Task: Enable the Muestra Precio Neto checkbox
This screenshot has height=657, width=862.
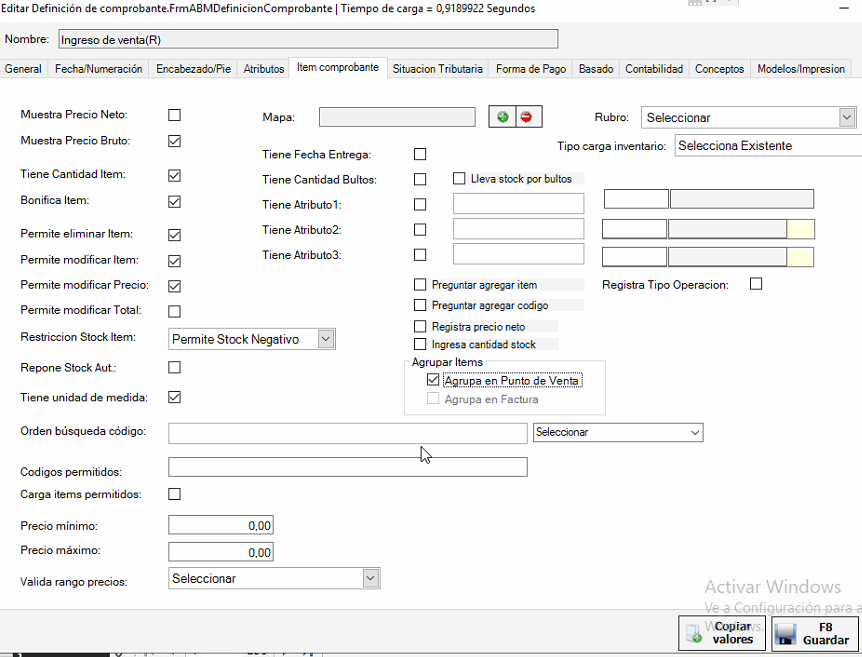Action: (x=175, y=115)
